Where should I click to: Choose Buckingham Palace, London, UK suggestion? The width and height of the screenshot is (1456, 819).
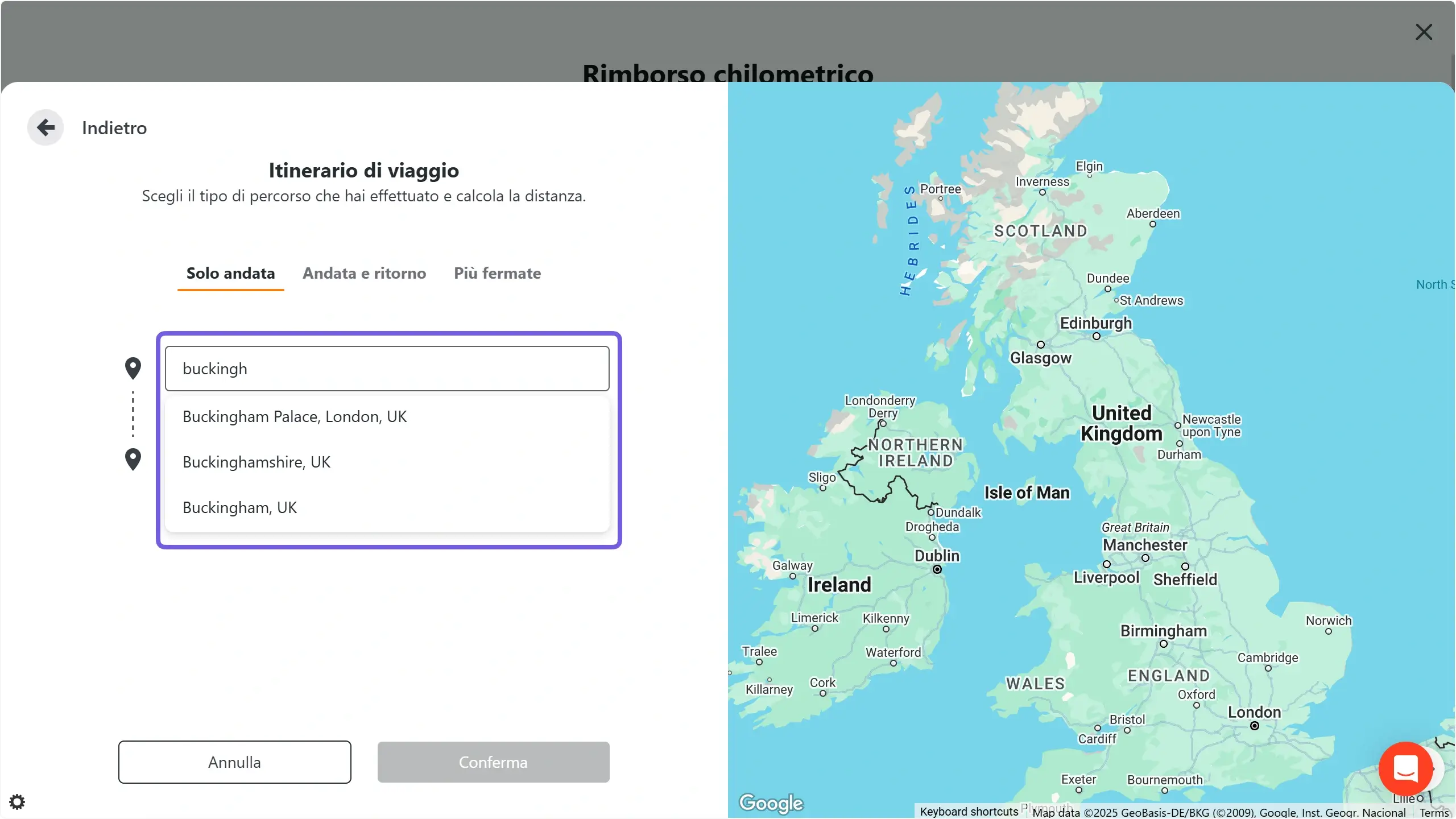pyautogui.click(x=387, y=416)
